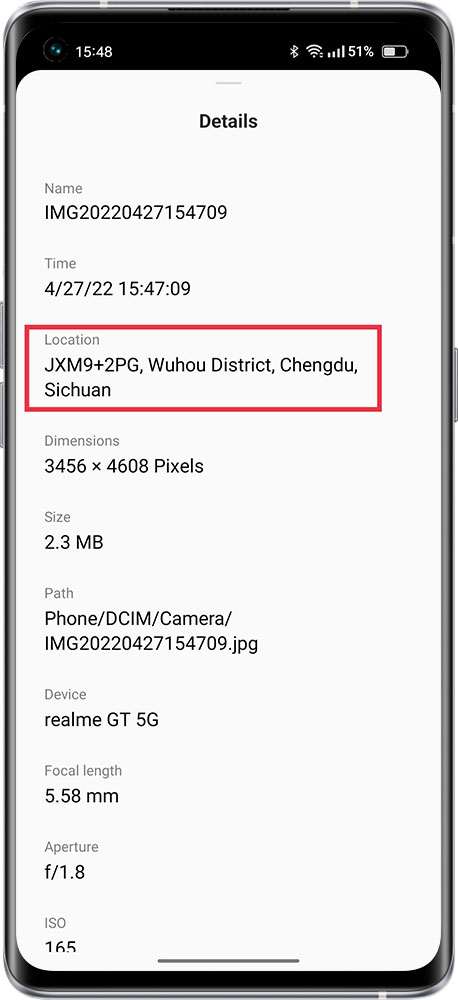
Task: Tap the Phone/DCIM/Camera file path
Action: pyautogui.click(x=151, y=631)
